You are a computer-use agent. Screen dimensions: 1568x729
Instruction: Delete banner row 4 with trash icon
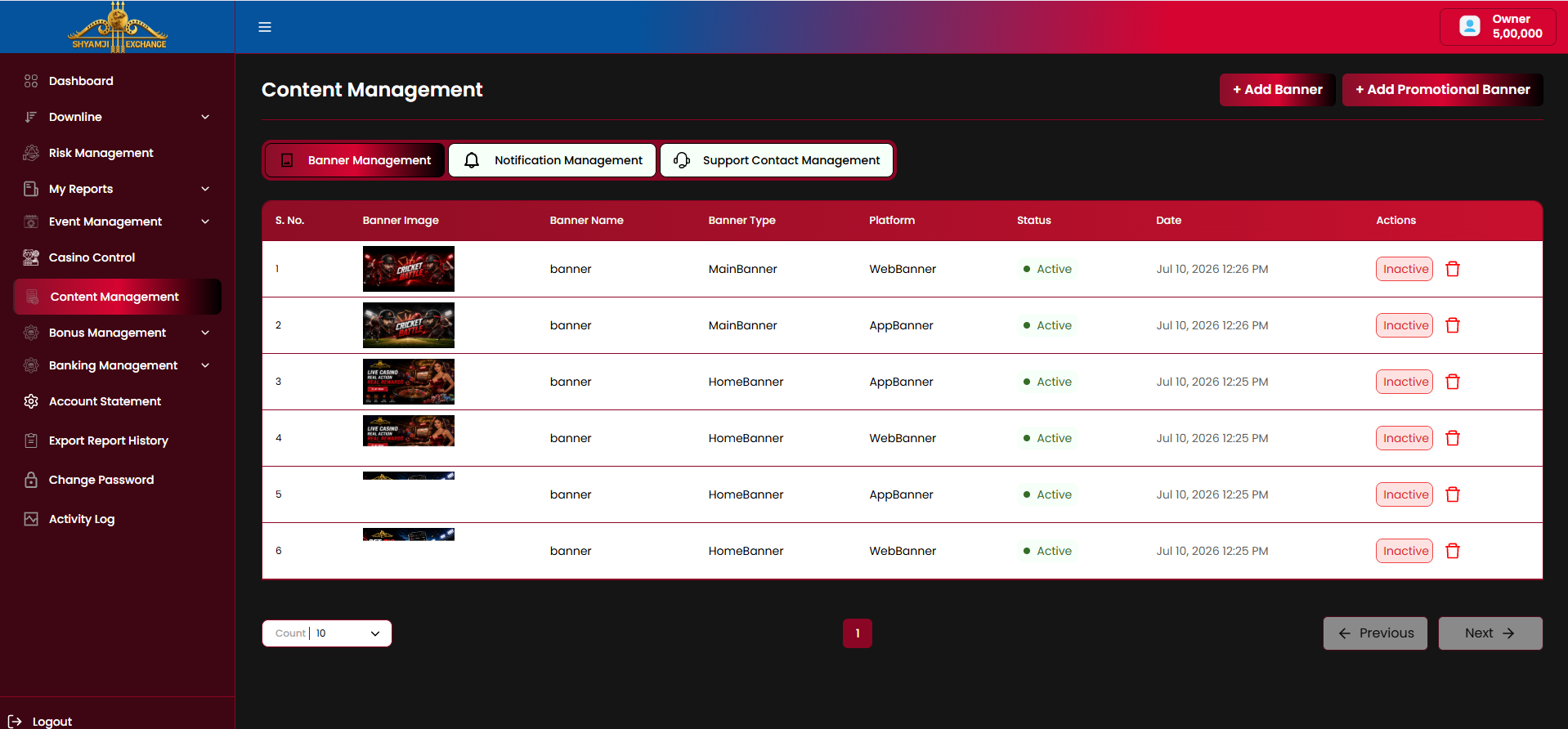(x=1453, y=438)
